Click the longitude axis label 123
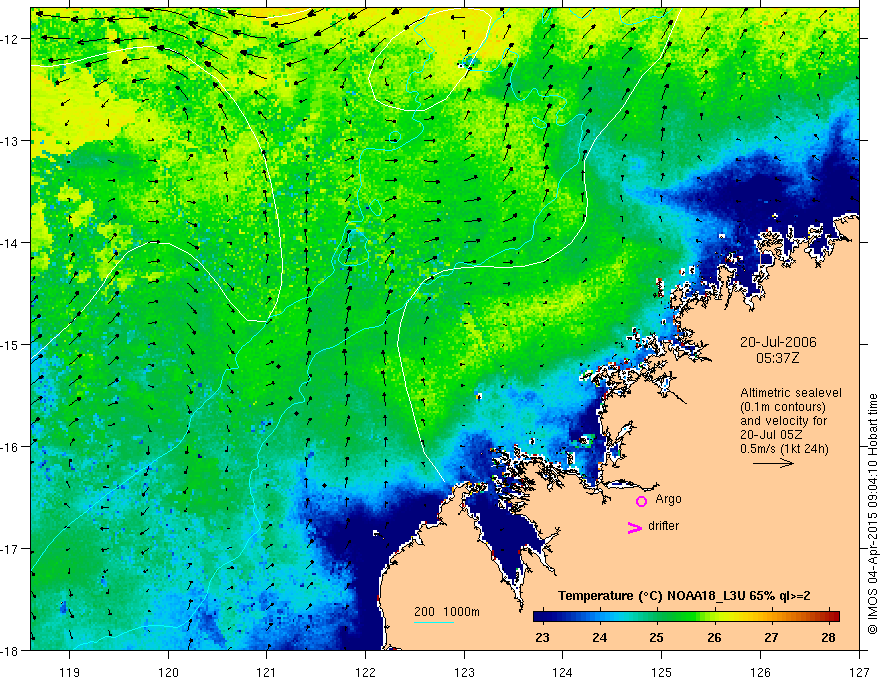Image resolution: width=880 pixels, height=680 pixels. point(464,672)
